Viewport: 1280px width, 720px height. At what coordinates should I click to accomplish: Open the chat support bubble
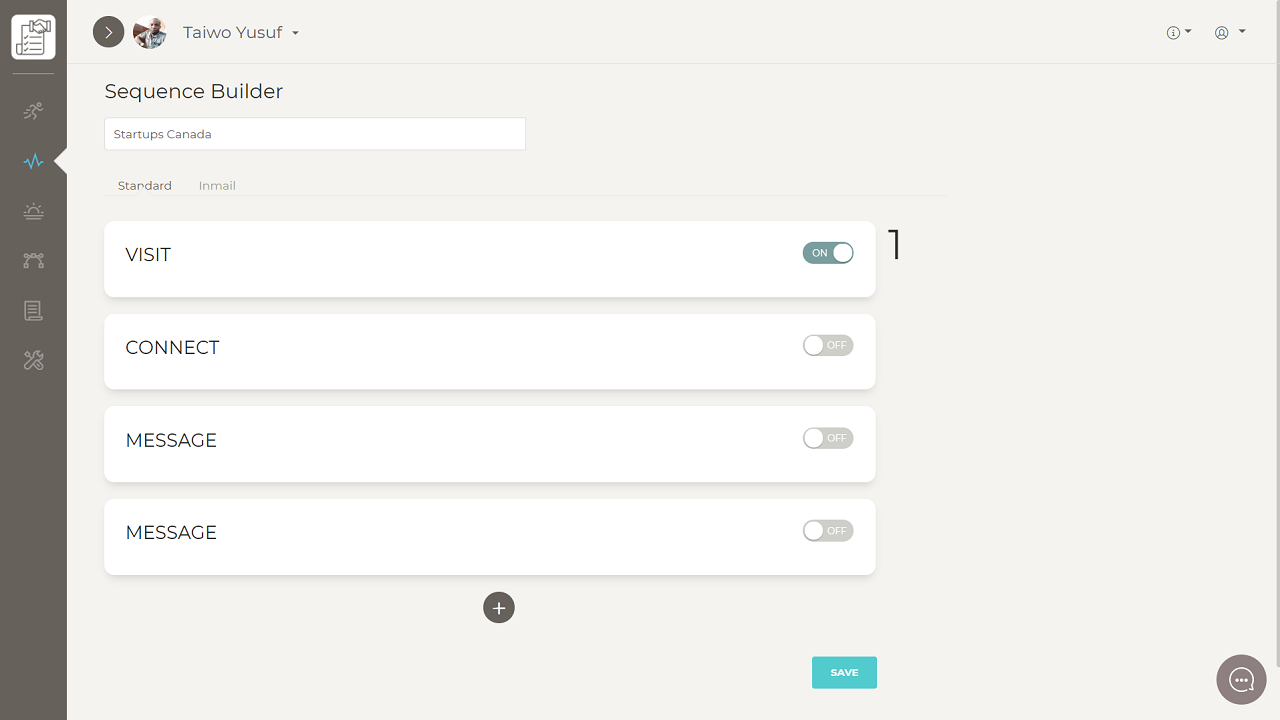click(x=1241, y=680)
